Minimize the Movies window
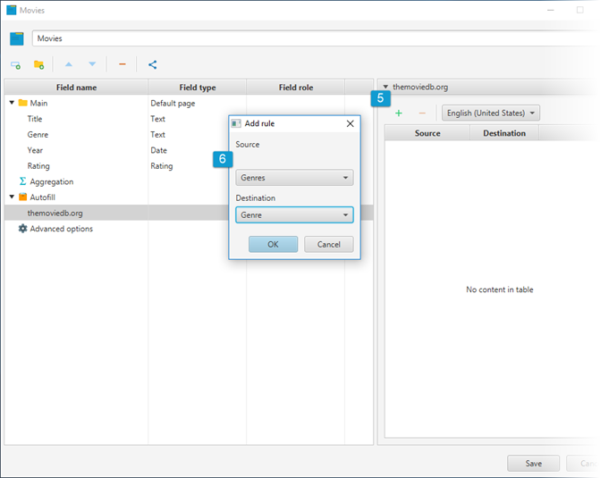Image resolution: width=600 pixels, height=478 pixels. click(x=550, y=10)
